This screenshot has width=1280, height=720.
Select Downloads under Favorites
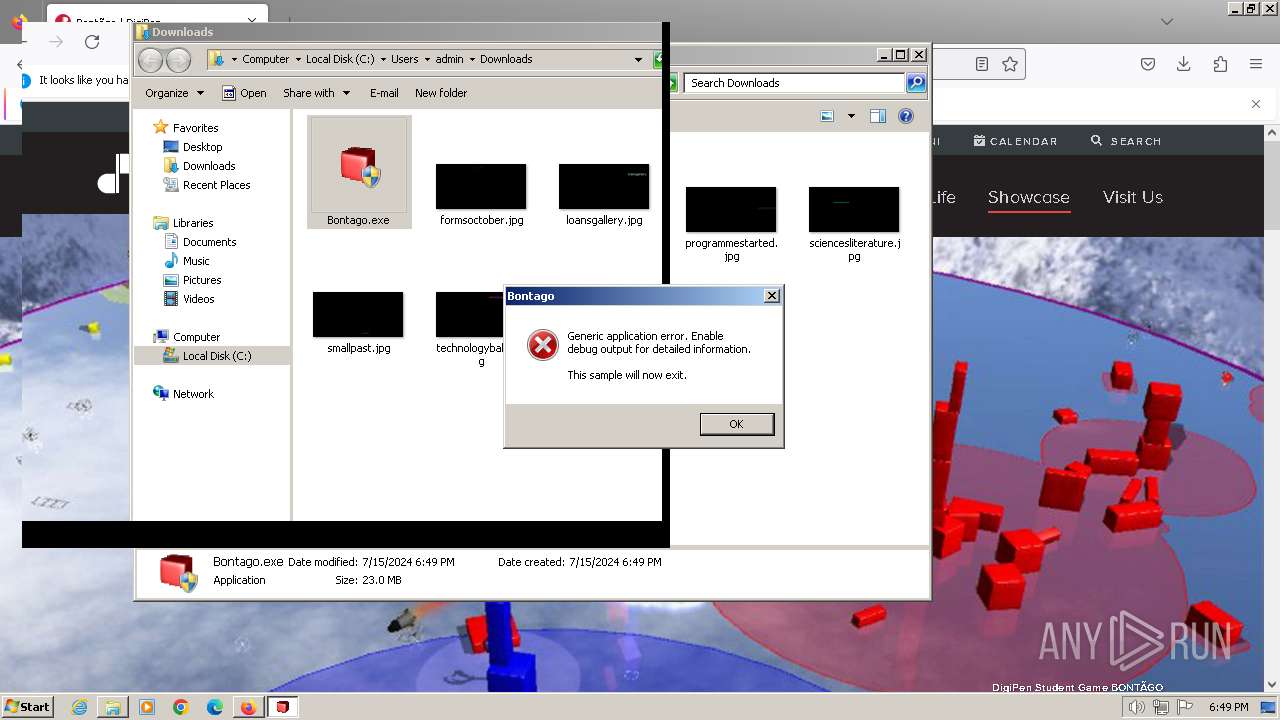[209, 166]
